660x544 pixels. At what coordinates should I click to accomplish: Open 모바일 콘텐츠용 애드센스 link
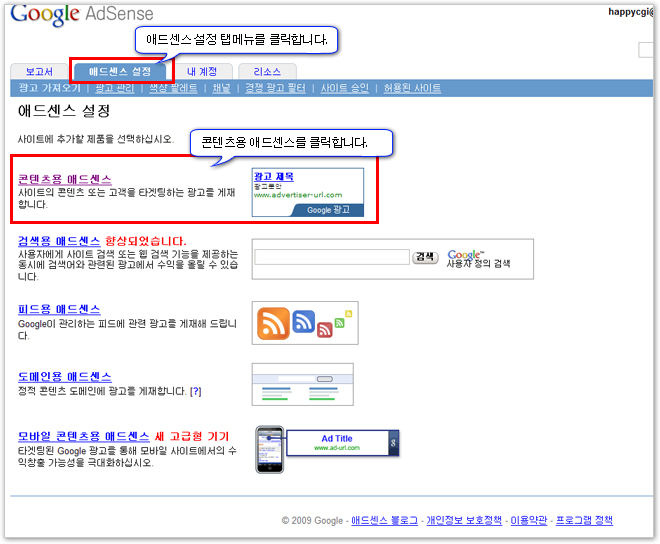click(84, 436)
